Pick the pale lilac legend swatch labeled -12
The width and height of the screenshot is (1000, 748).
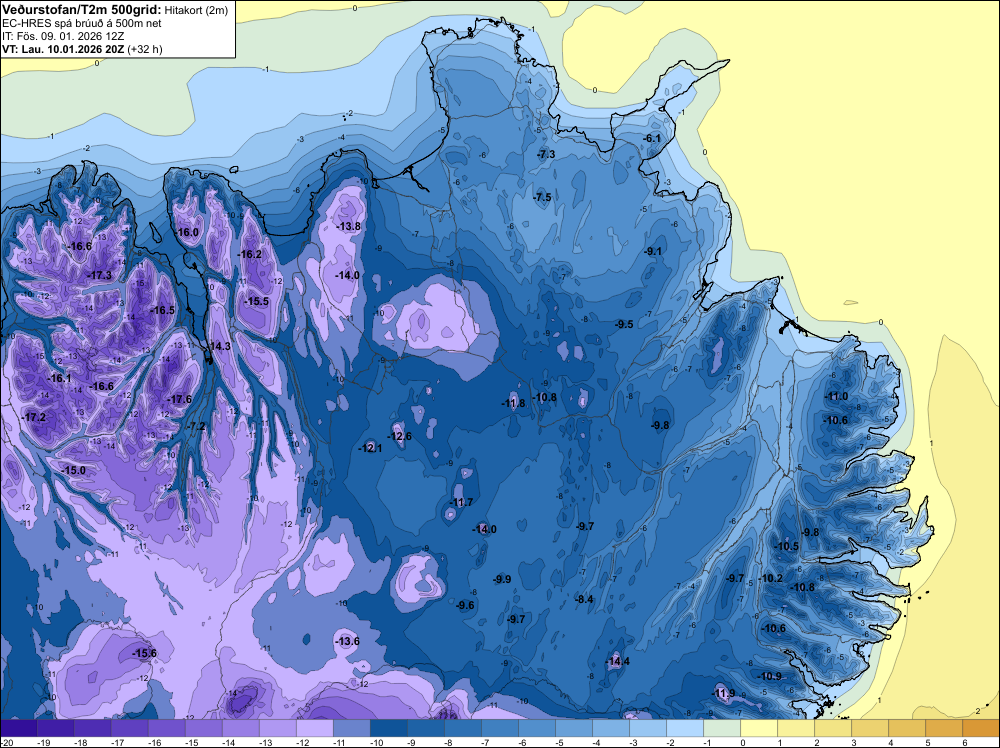[314, 728]
